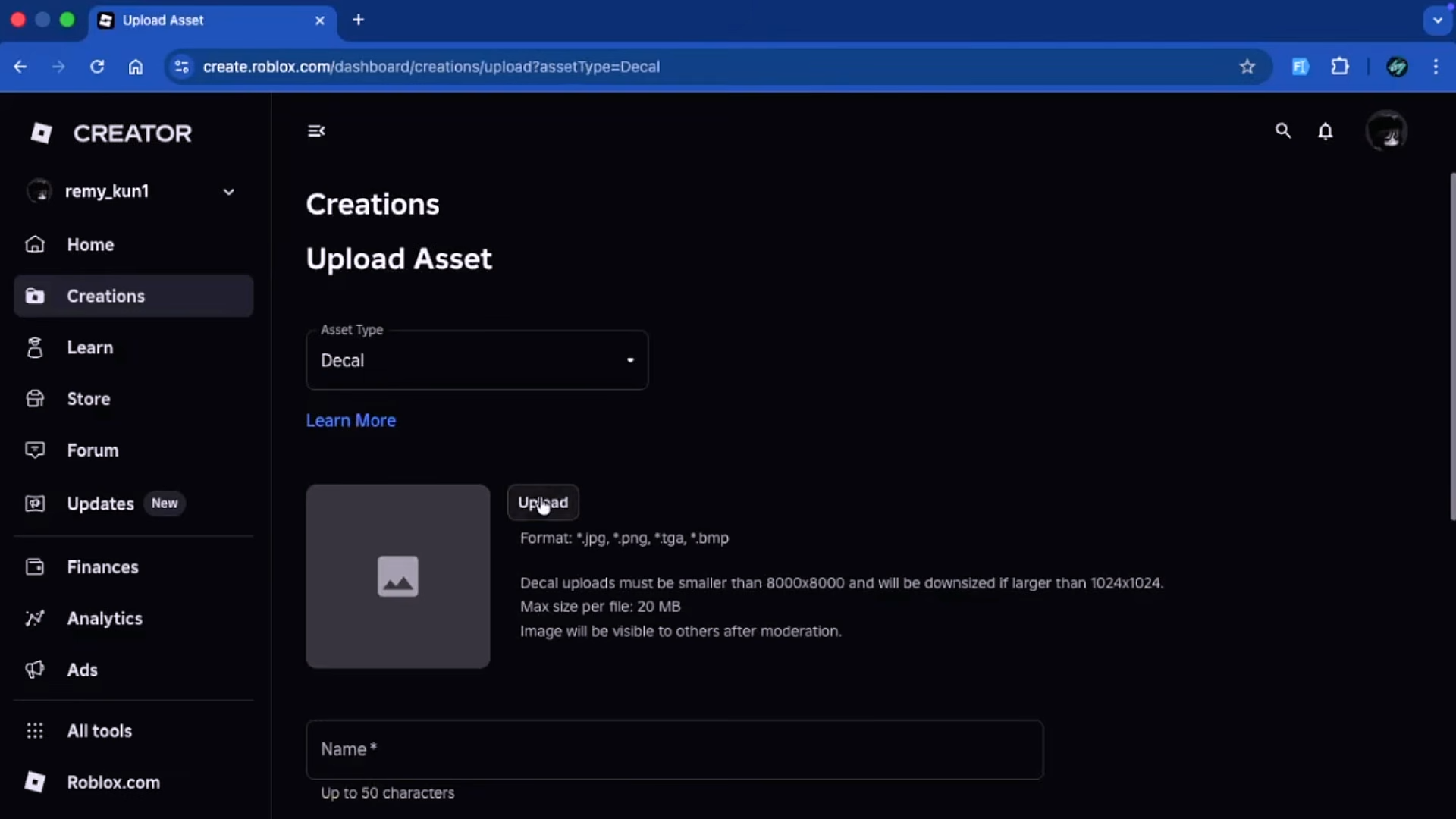Open the browser extensions puzzle icon

(x=1340, y=67)
